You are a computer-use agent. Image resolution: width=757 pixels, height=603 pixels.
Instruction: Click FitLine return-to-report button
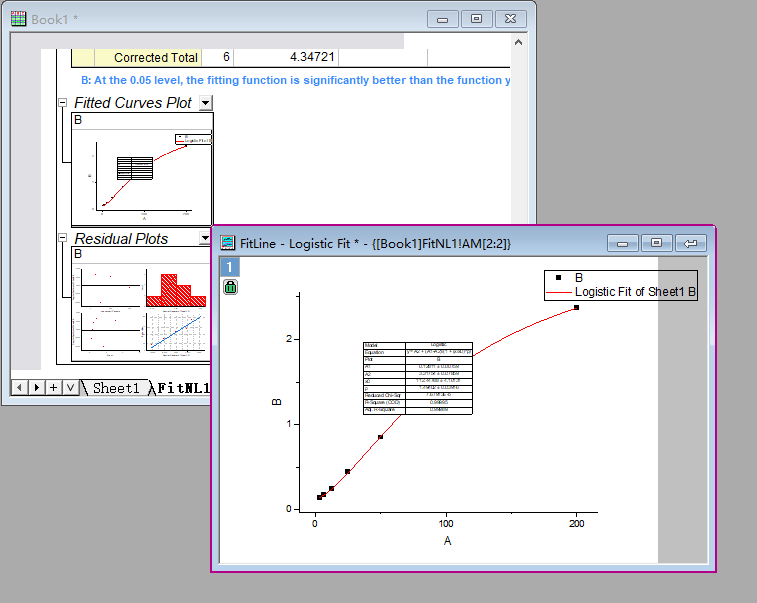click(x=691, y=243)
